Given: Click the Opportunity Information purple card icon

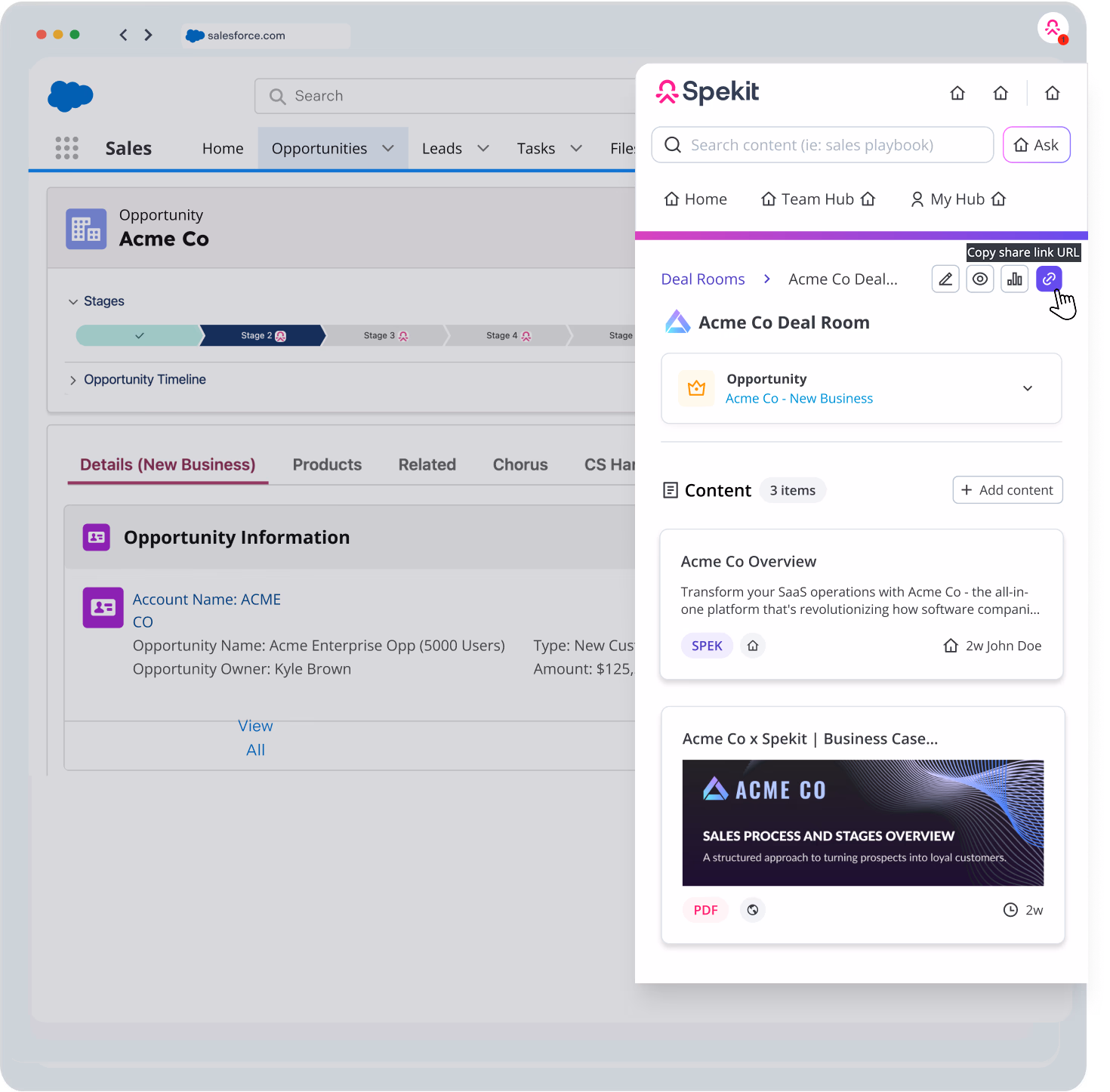Looking at the screenshot, I should point(97,537).
